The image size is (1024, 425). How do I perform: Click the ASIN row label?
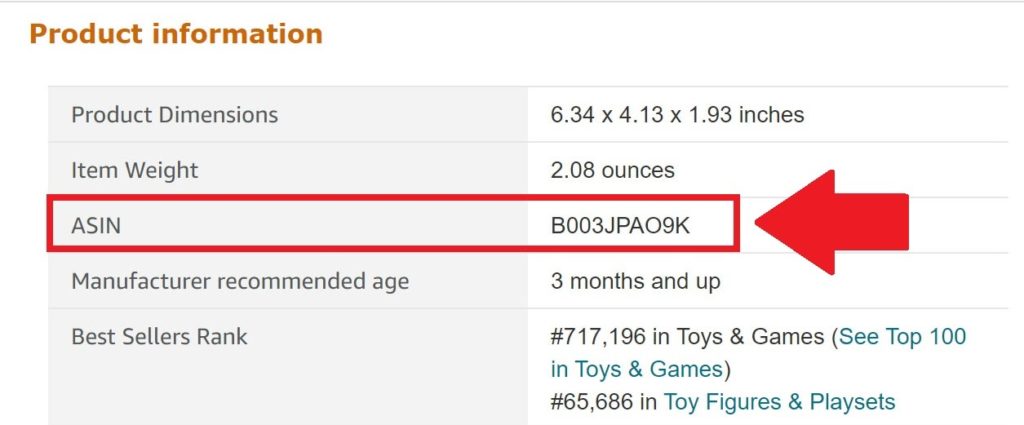96,226
